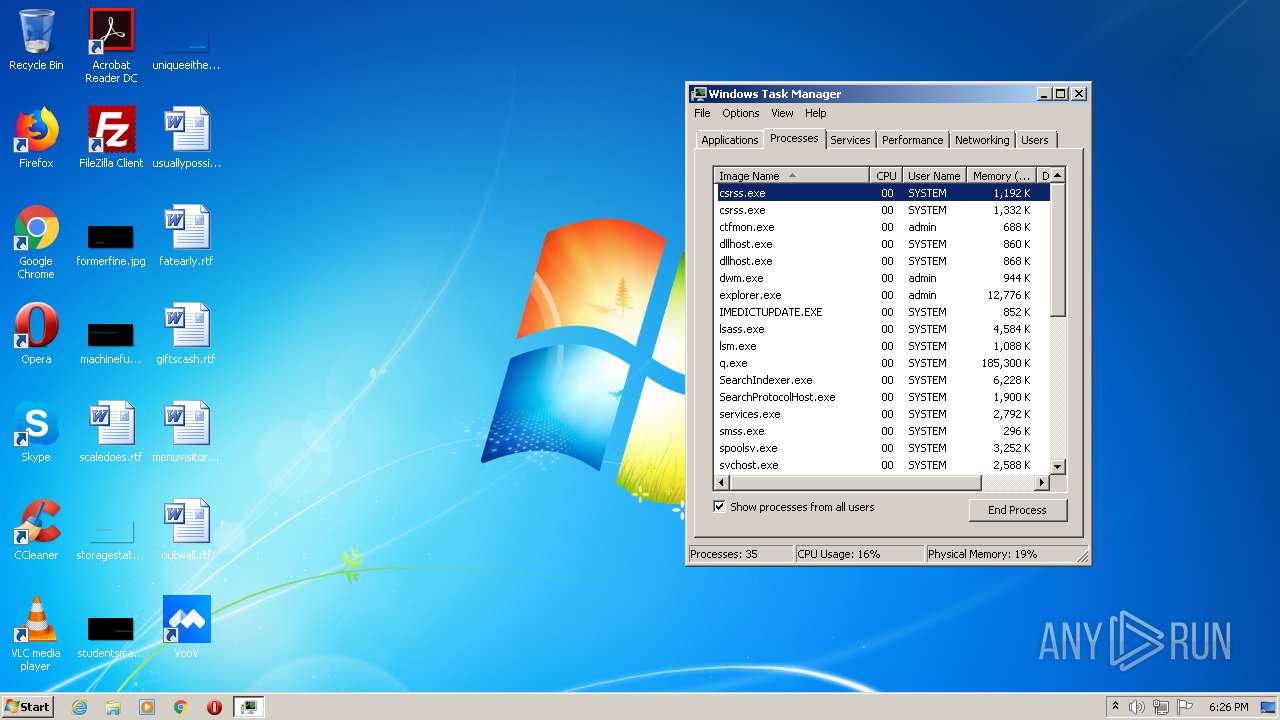Open Task Manager Help menu
Screen dimensions: 1280x720
816,113
